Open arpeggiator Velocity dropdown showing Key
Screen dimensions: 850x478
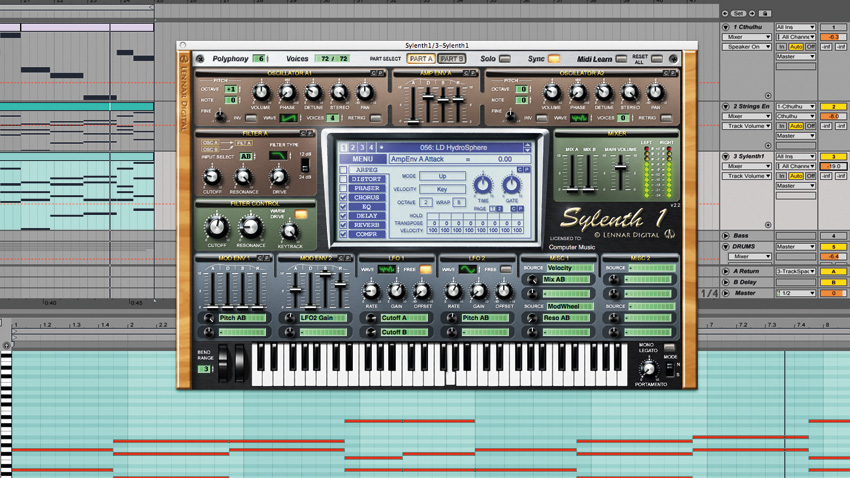(x=442, y=189)
